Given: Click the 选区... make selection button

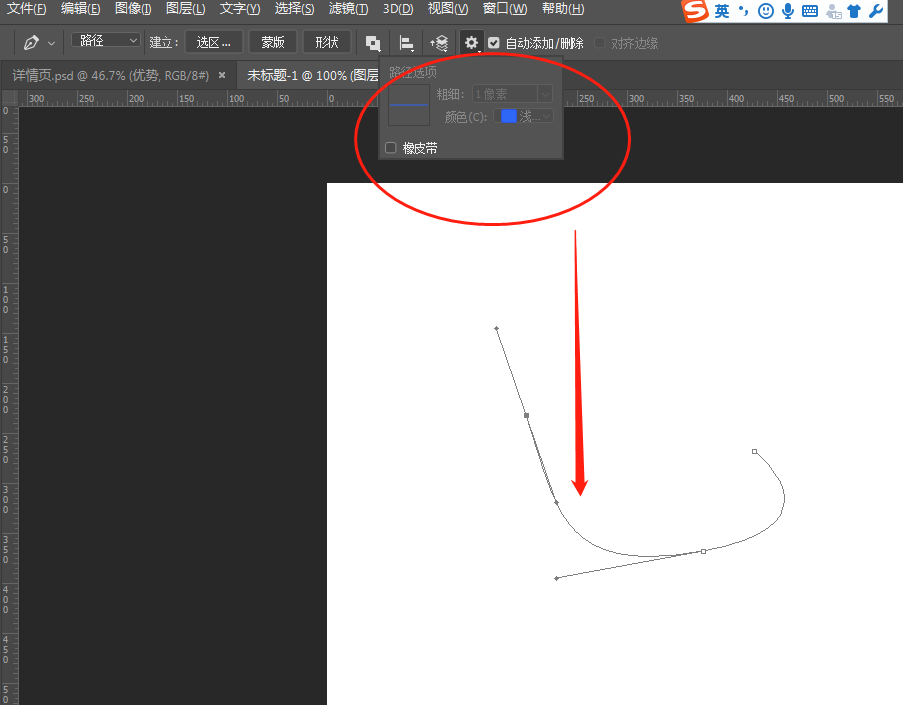Looking at the screenshot, I should (214, 43).
